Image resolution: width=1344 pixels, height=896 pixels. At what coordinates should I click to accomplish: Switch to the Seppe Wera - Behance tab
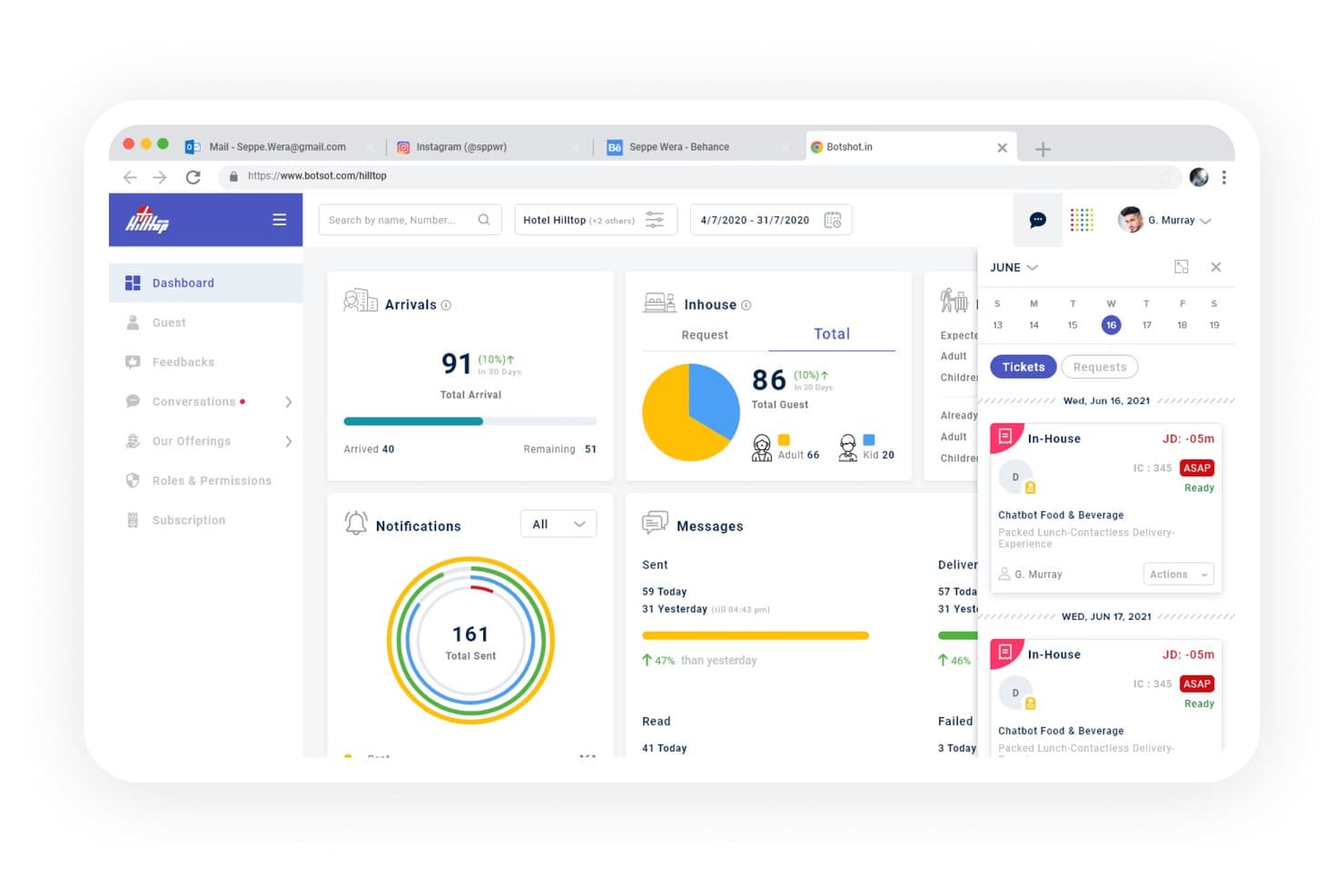(698, 147)
